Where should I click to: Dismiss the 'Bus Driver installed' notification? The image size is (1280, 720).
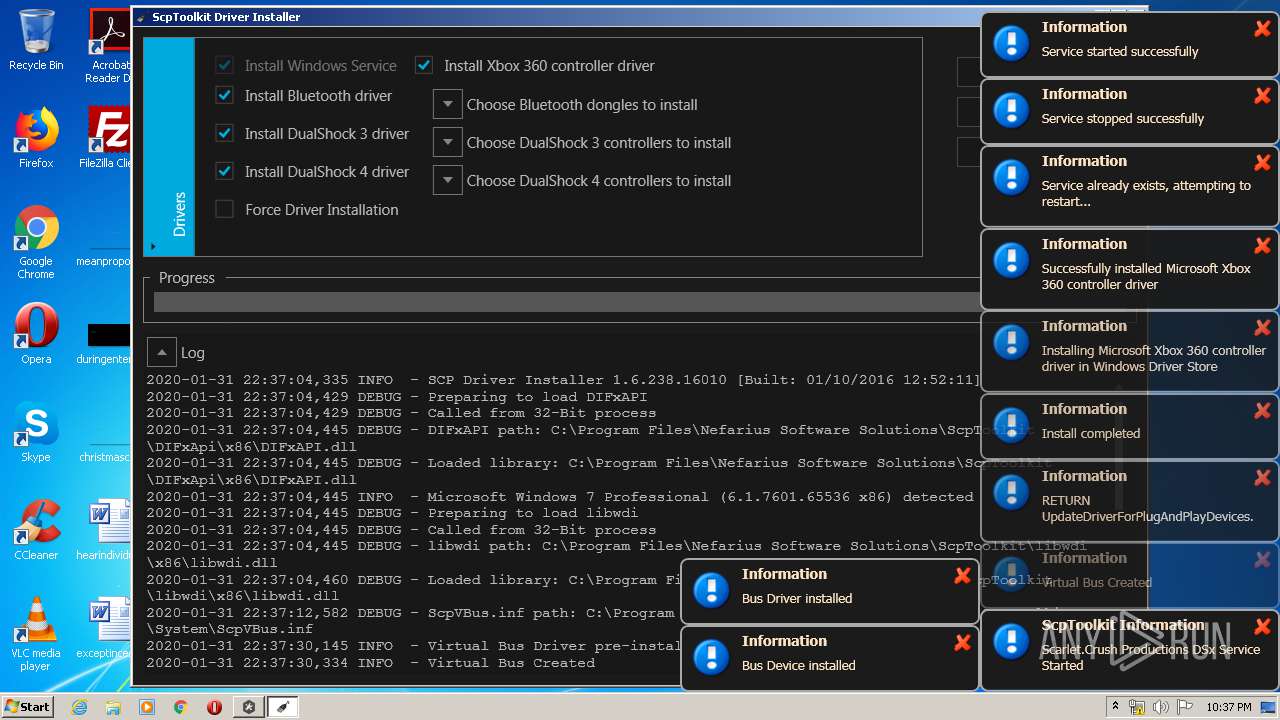(962, 576)
